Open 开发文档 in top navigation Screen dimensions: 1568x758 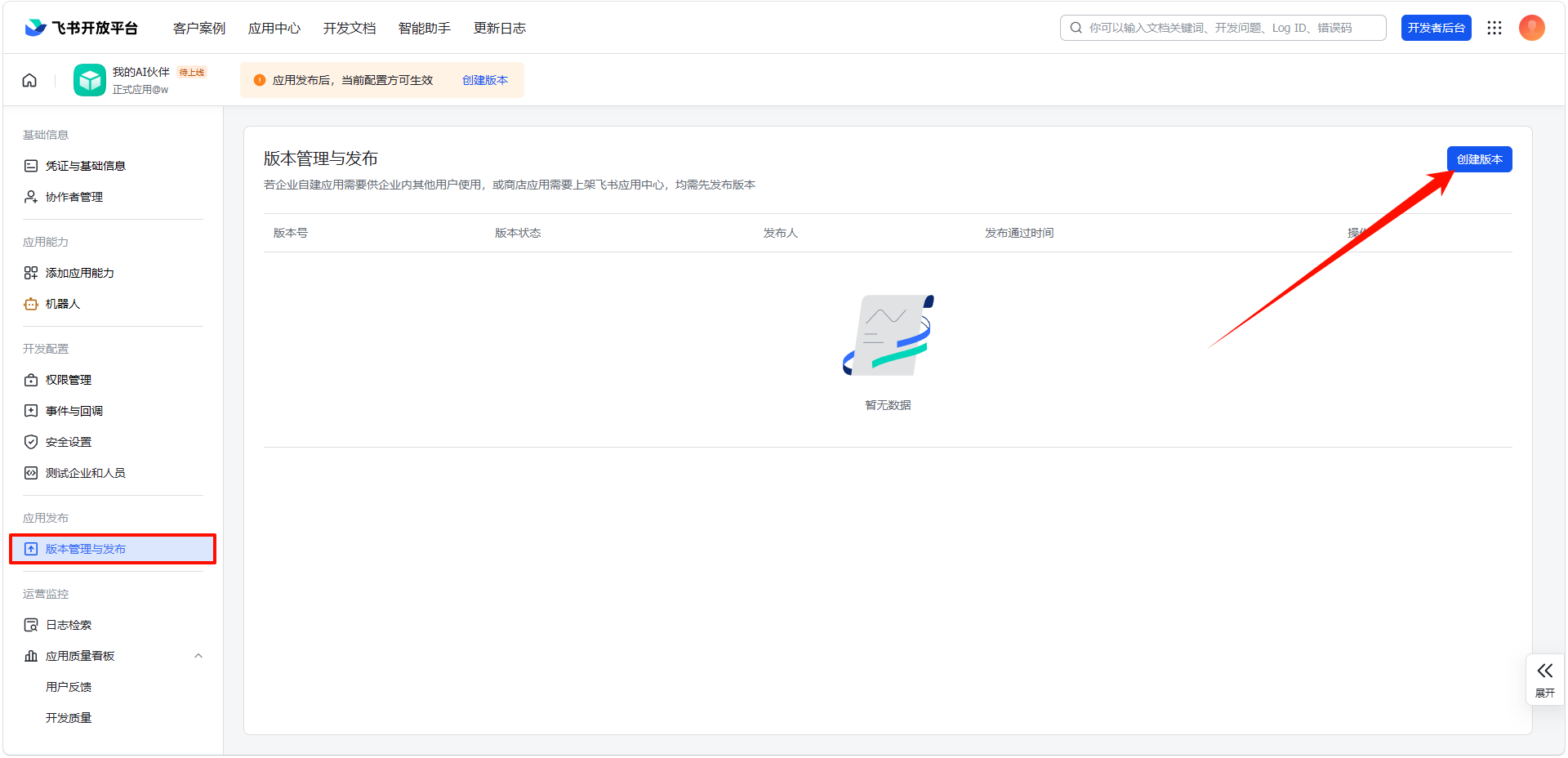[350, 28]
